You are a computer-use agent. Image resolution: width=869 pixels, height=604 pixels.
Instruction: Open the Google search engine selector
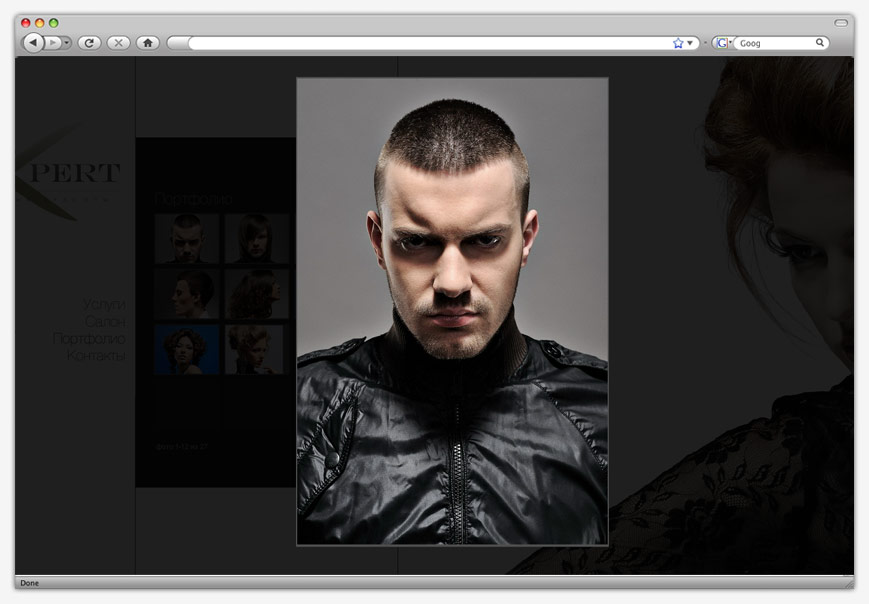coord(721,43)
